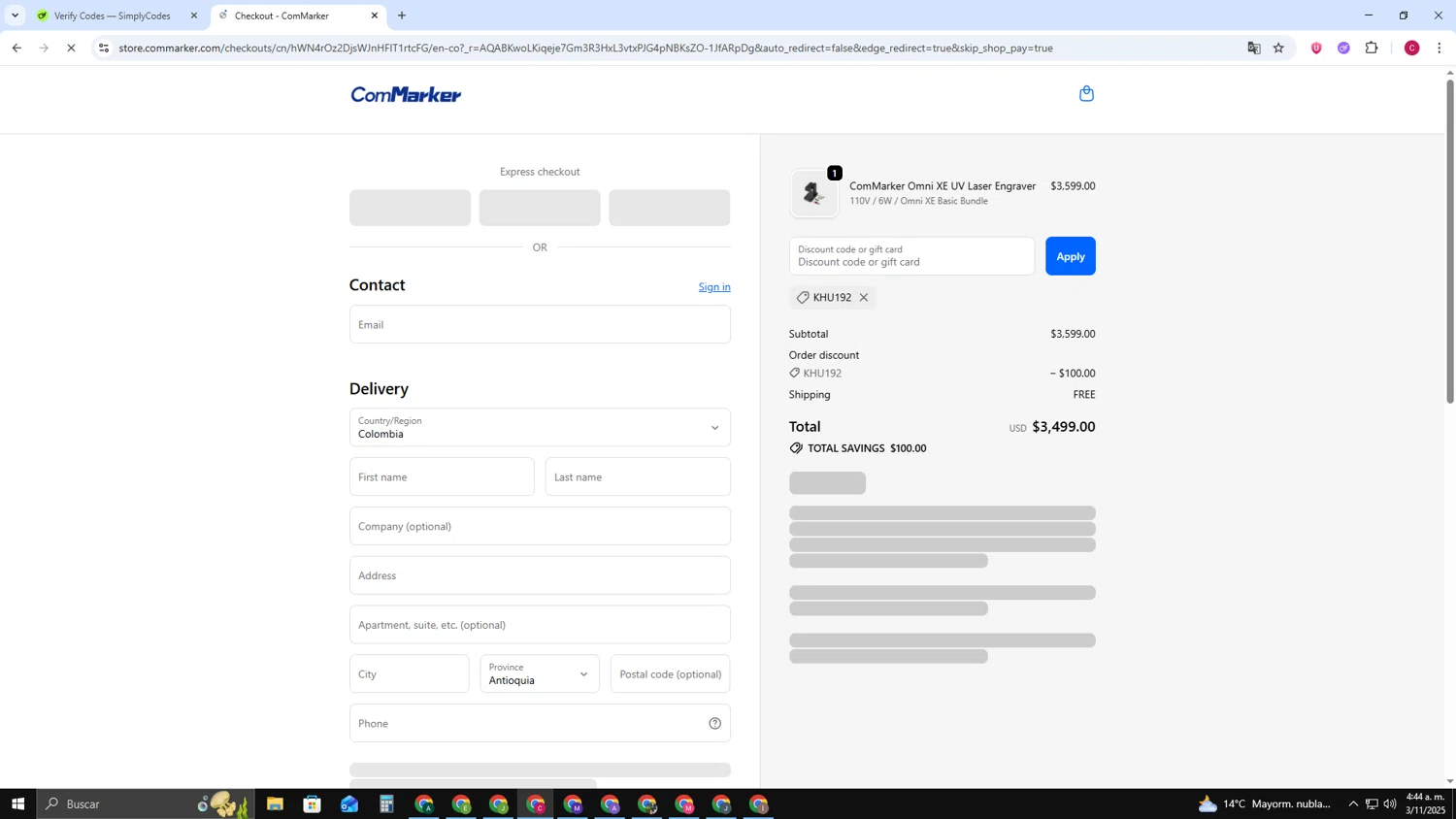The height and width of the screenshot is (819, 1456).
Task: Open the tab search dropdown arrow
Action: click(x=15, y=16)
